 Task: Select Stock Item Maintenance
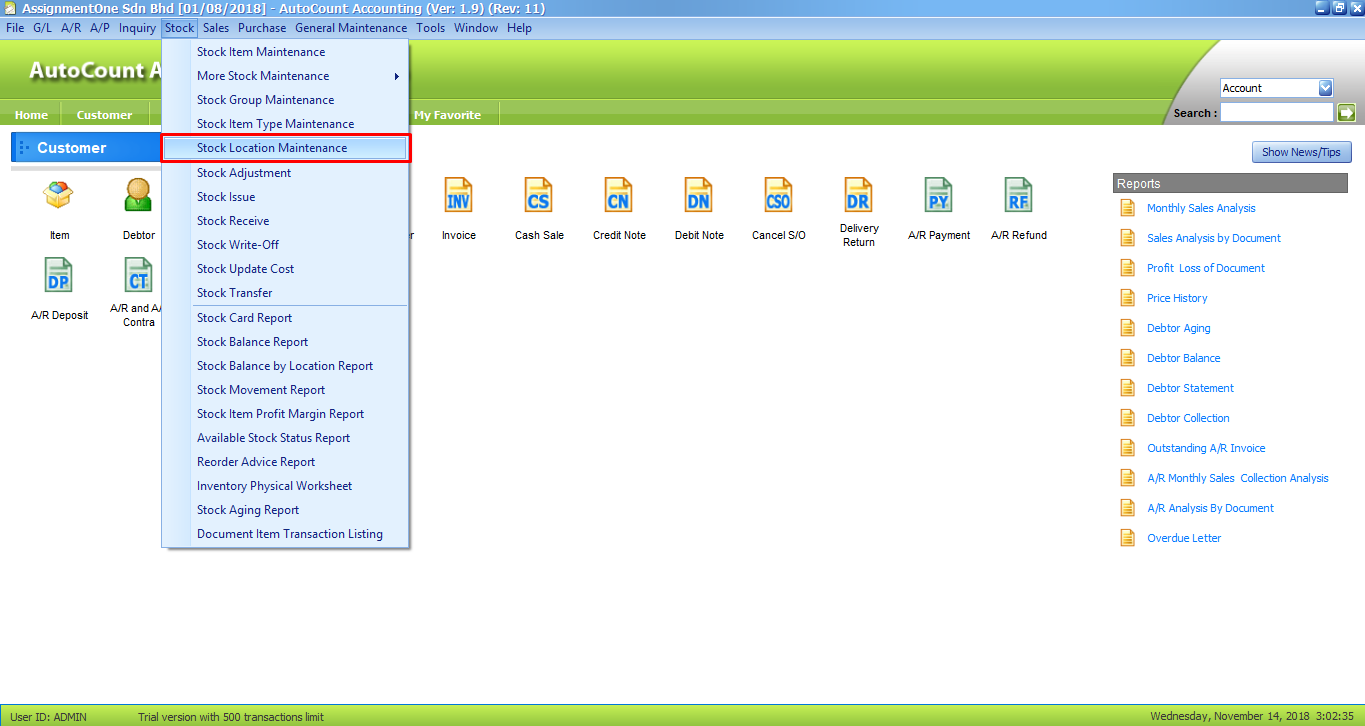pos(286,52)
